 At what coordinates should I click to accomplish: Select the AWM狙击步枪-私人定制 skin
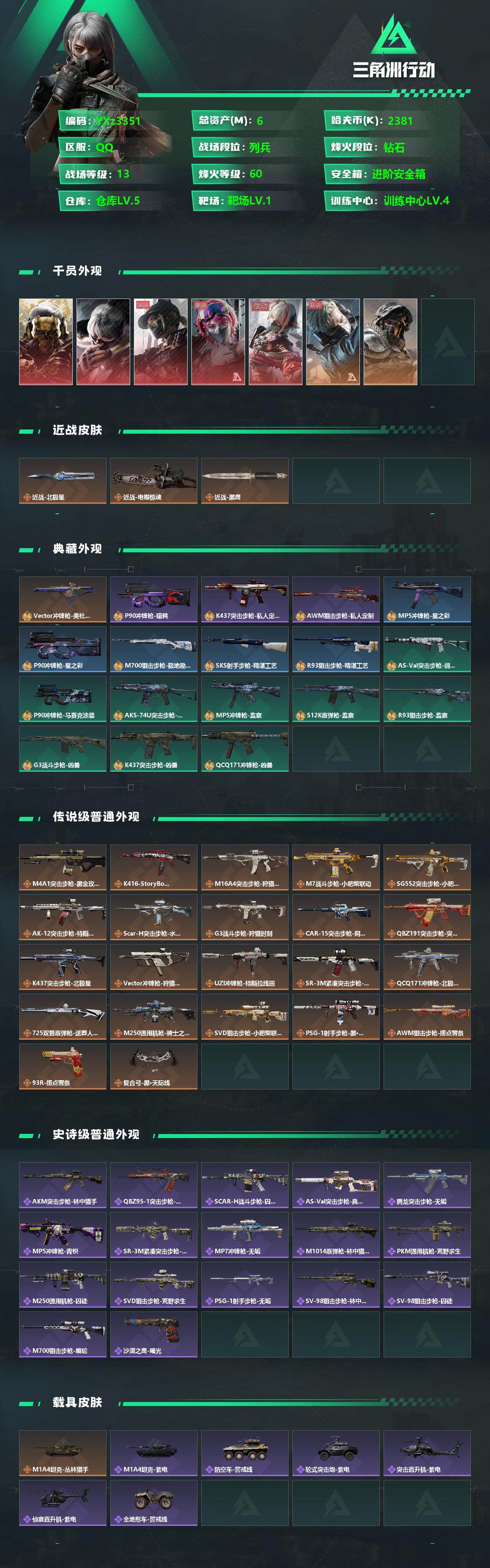tap(336, 599)
